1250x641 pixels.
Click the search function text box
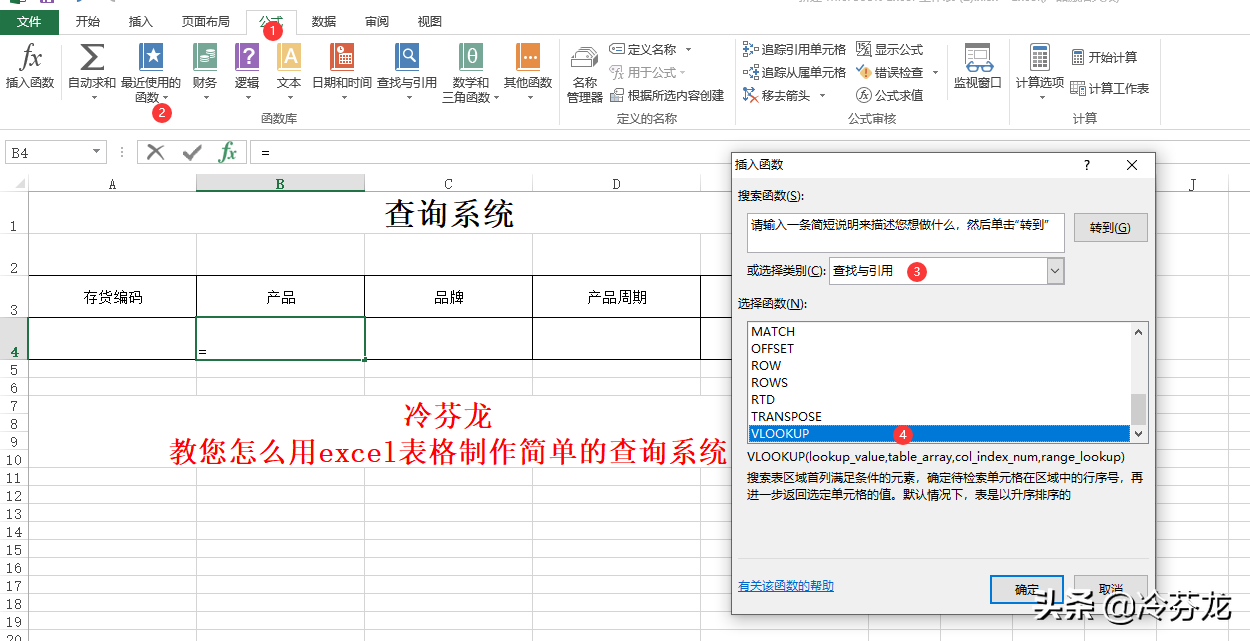[x=906, y=232]
